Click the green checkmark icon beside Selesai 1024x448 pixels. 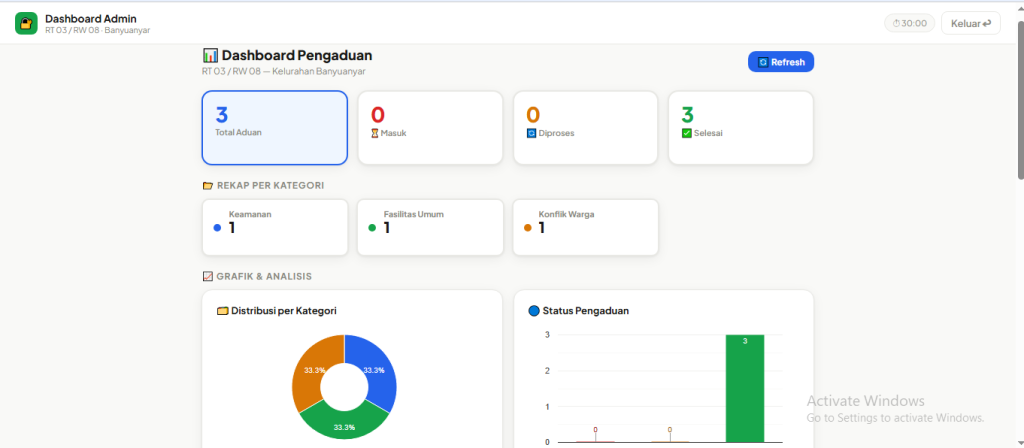pos(686,133)
